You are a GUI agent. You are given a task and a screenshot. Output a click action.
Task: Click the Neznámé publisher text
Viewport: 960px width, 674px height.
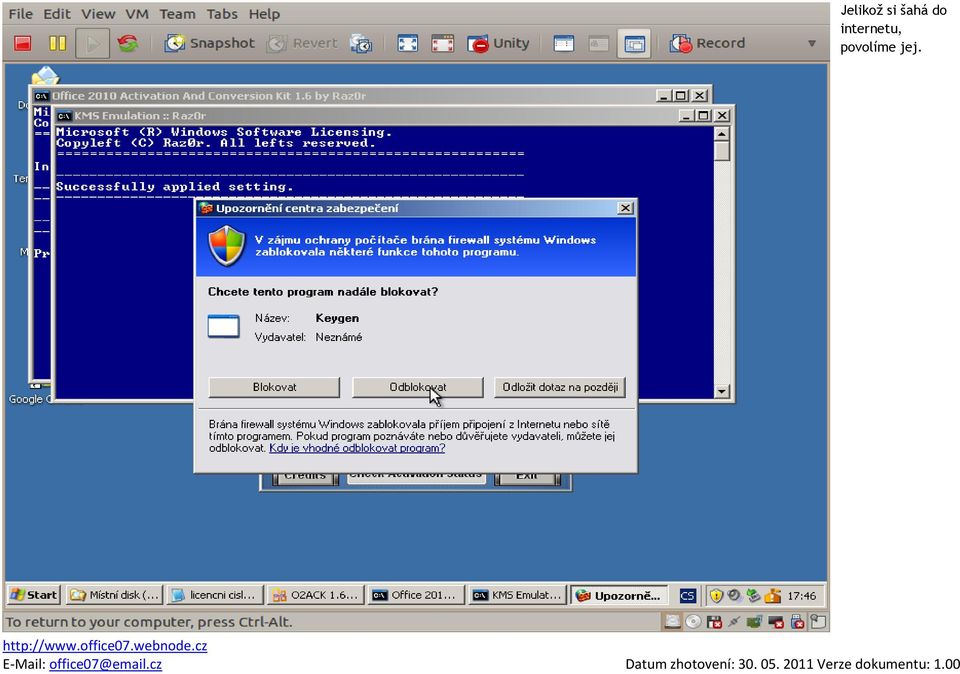(x=339, y=337)
